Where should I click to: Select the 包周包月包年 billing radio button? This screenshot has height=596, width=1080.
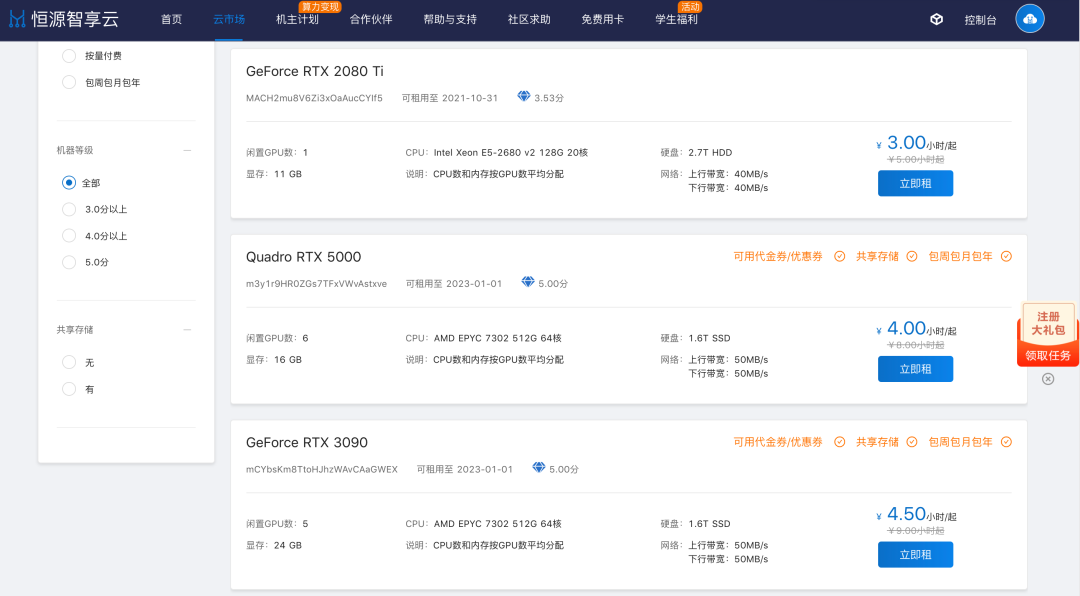click(x=69, y=82)
